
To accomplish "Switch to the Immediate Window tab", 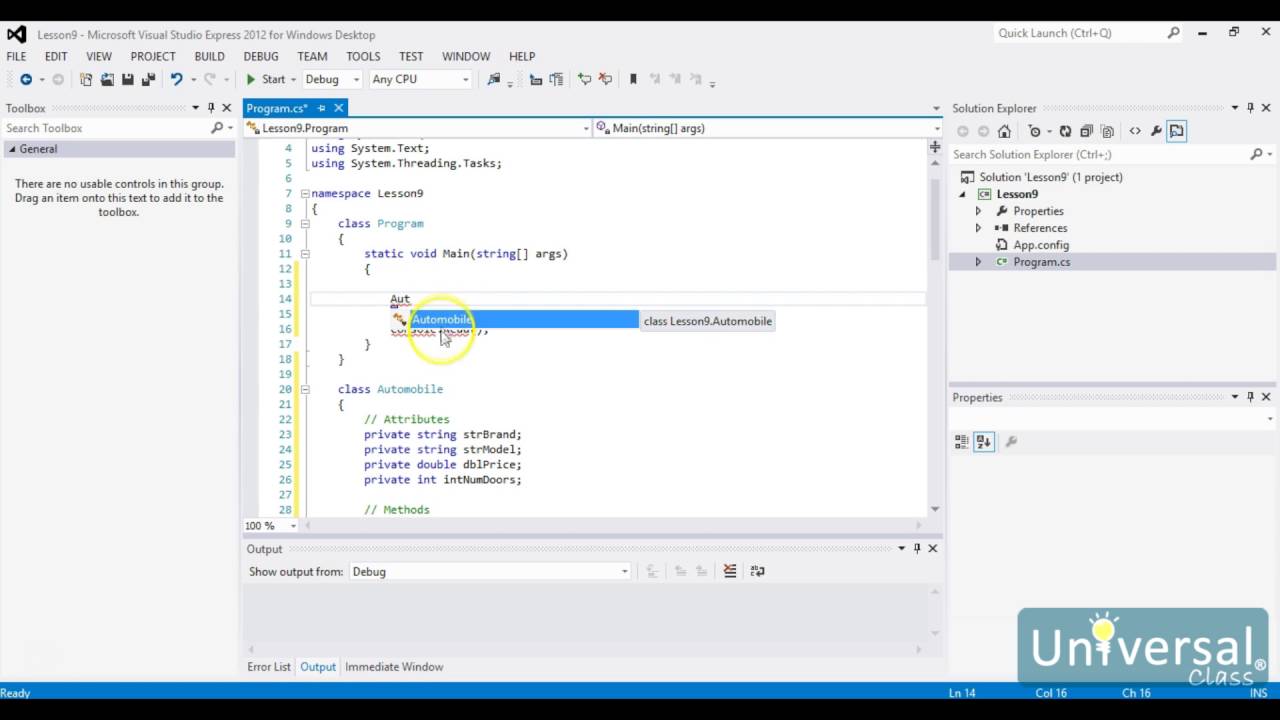I will 394,667.
